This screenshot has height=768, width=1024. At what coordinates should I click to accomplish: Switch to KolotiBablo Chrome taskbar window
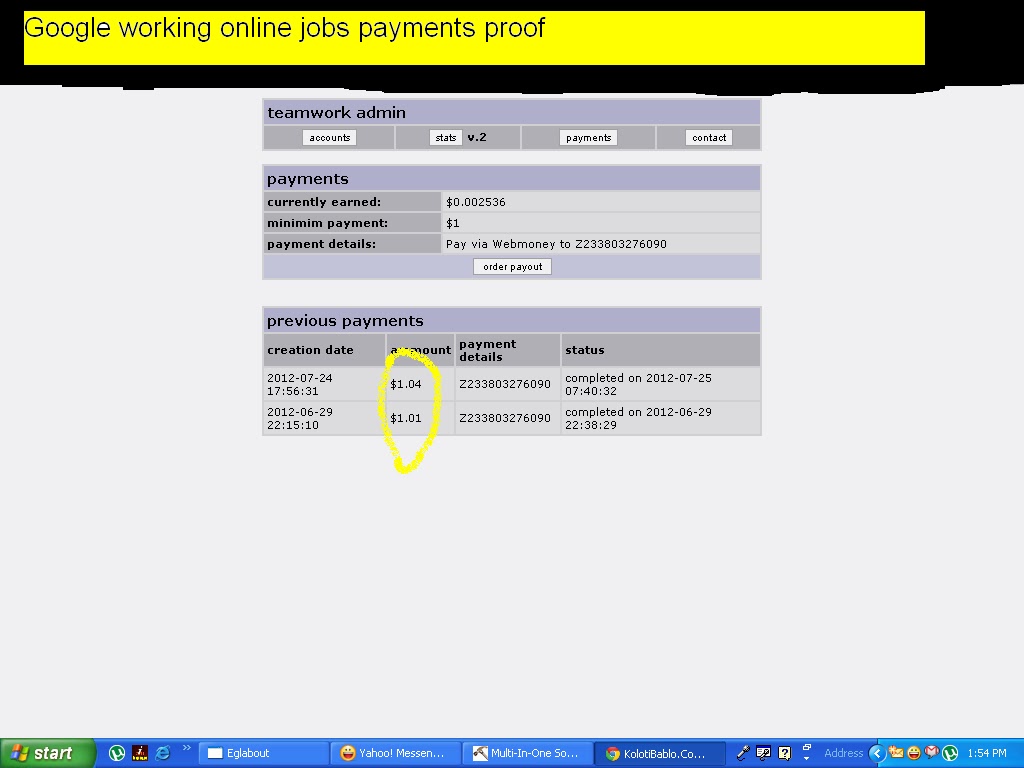coord(660,753)
